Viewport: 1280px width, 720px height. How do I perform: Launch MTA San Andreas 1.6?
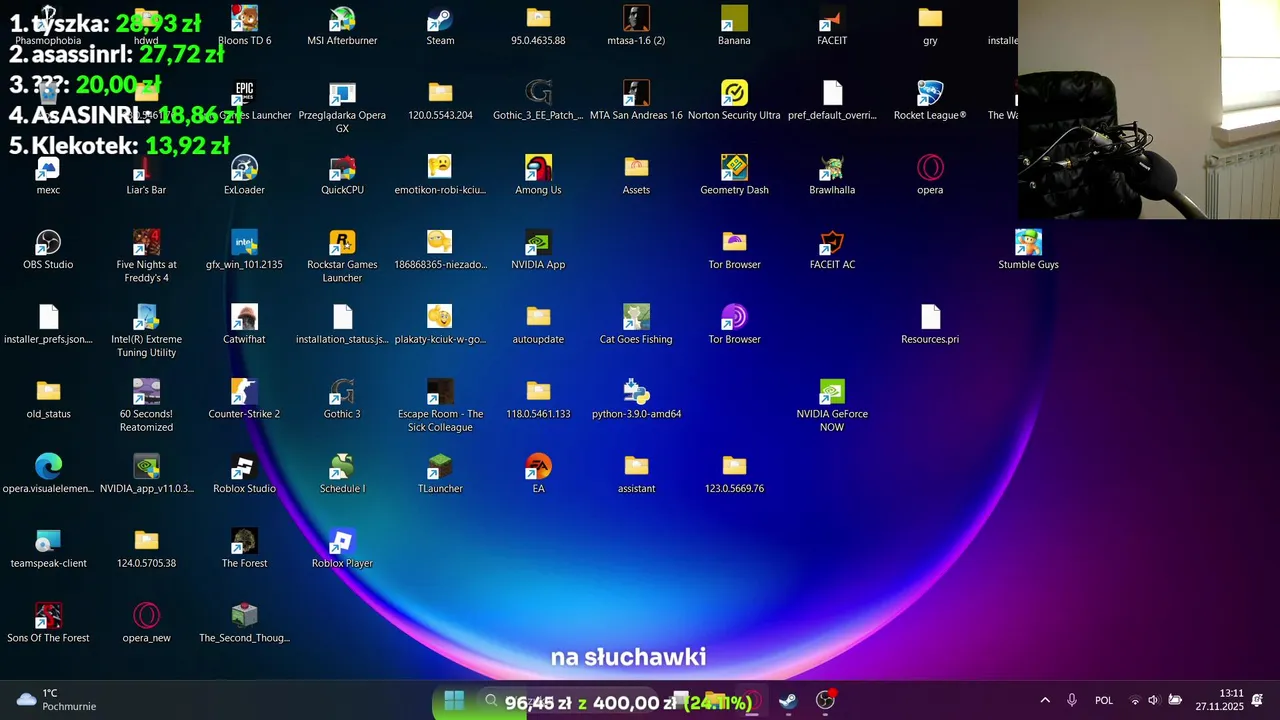click(x=636, y=101)
